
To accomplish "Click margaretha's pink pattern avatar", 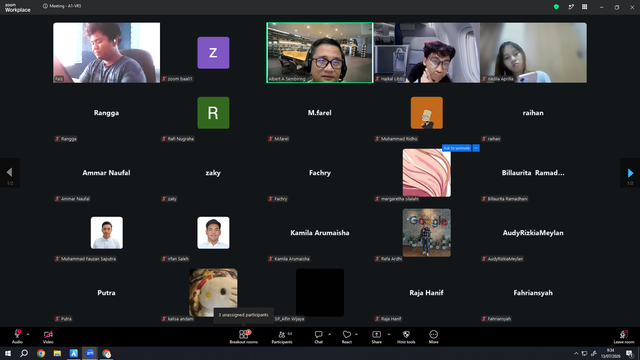I will (x=427, y=173).
